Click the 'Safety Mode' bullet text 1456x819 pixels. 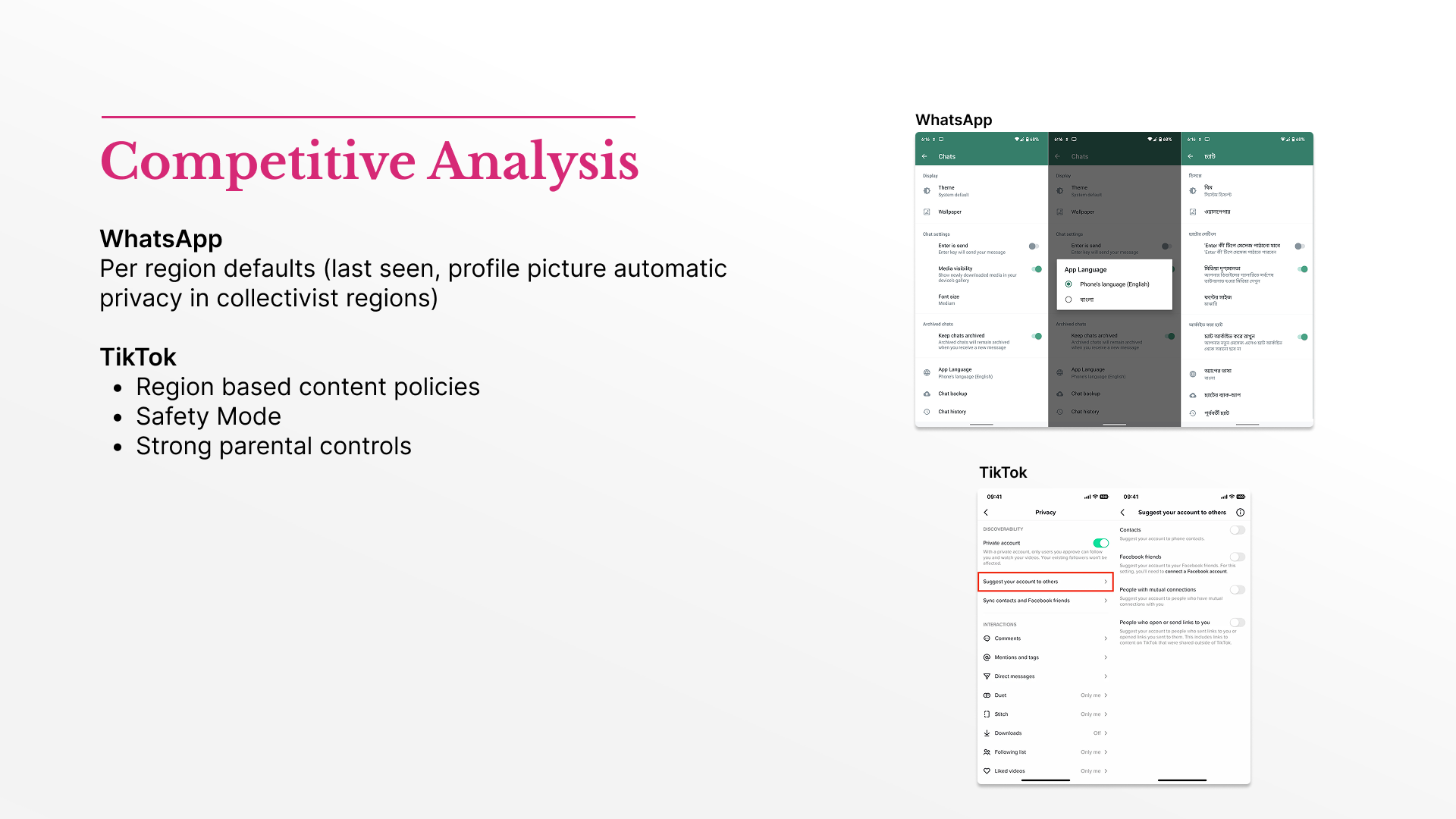click(x=209, y=416)
